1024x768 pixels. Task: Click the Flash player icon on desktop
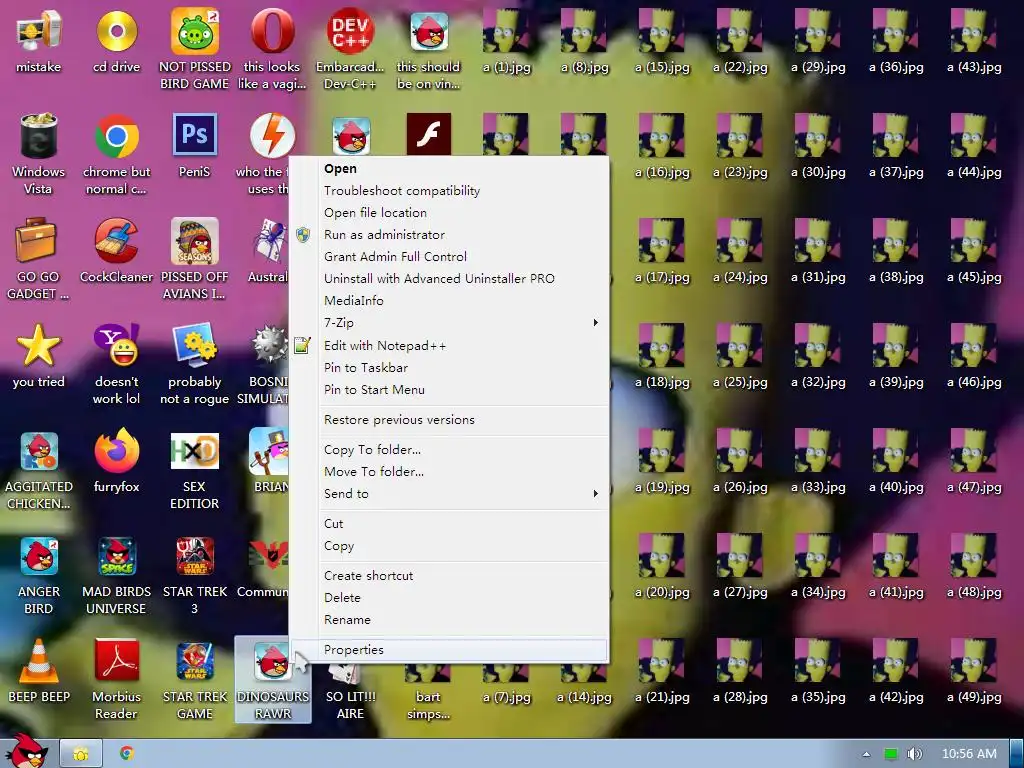point(428,134)
